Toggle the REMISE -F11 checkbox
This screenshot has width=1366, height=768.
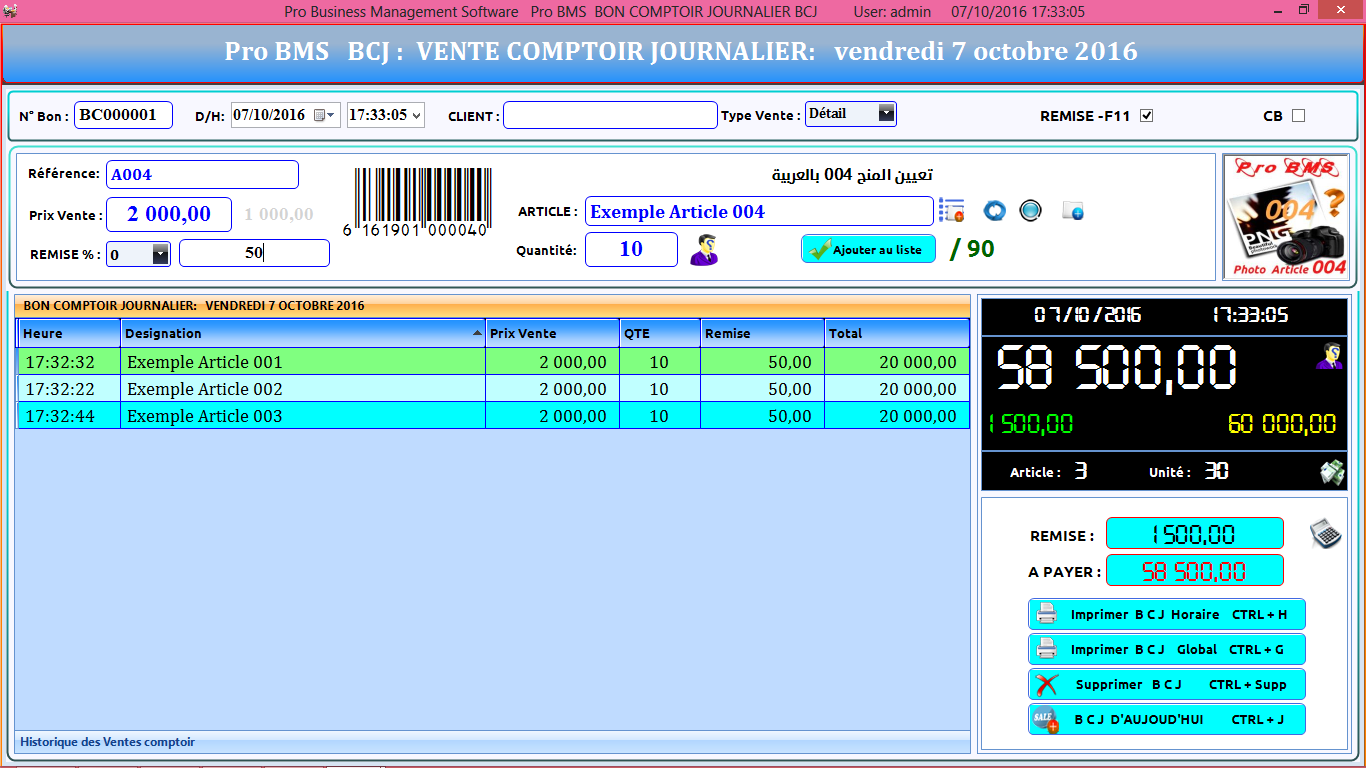1146,115
